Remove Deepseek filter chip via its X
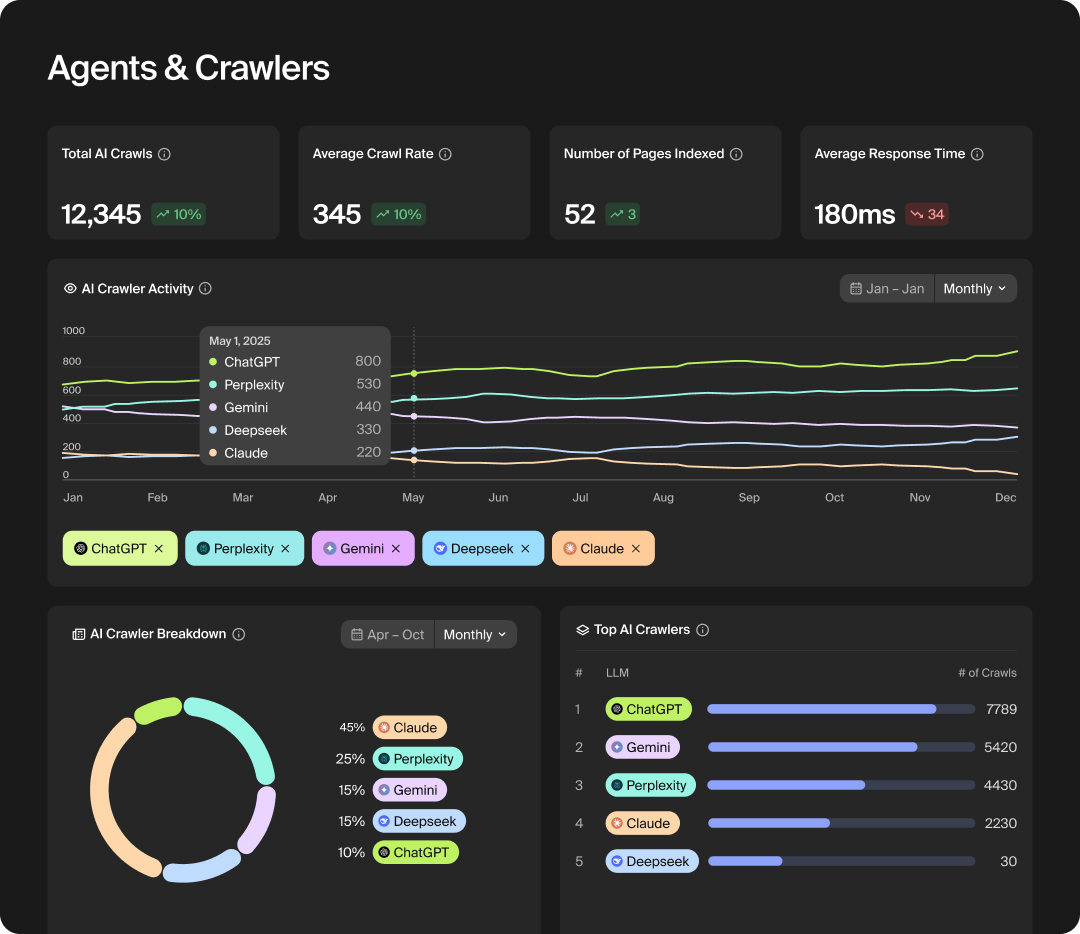 tap(525, 549)
